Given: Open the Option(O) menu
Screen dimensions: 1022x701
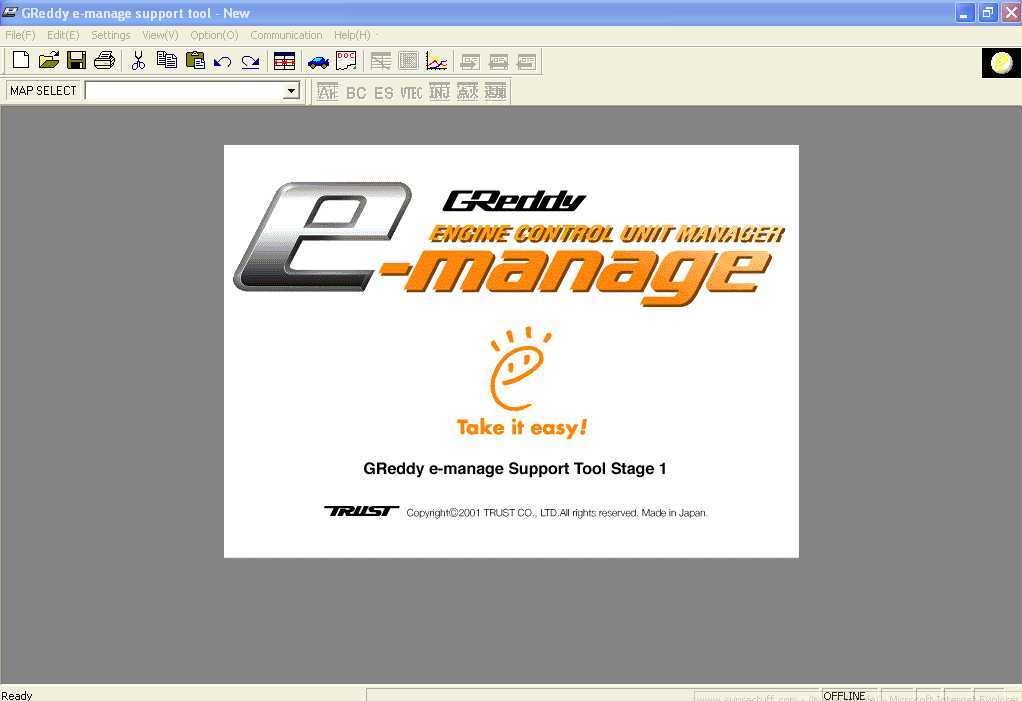Looking at the screenshot, I should tap(214, 35).
